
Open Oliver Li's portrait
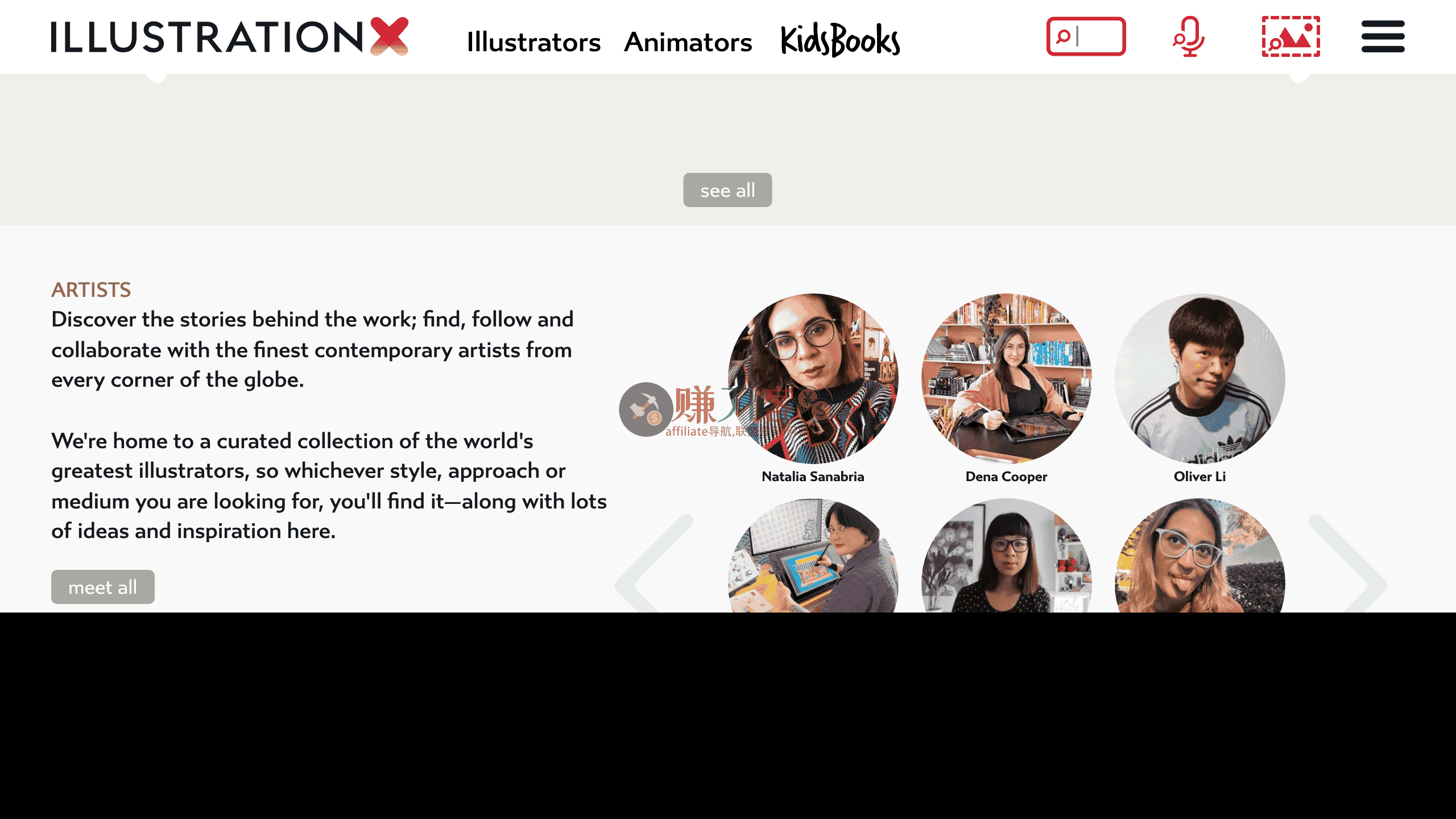(1199, 378)
